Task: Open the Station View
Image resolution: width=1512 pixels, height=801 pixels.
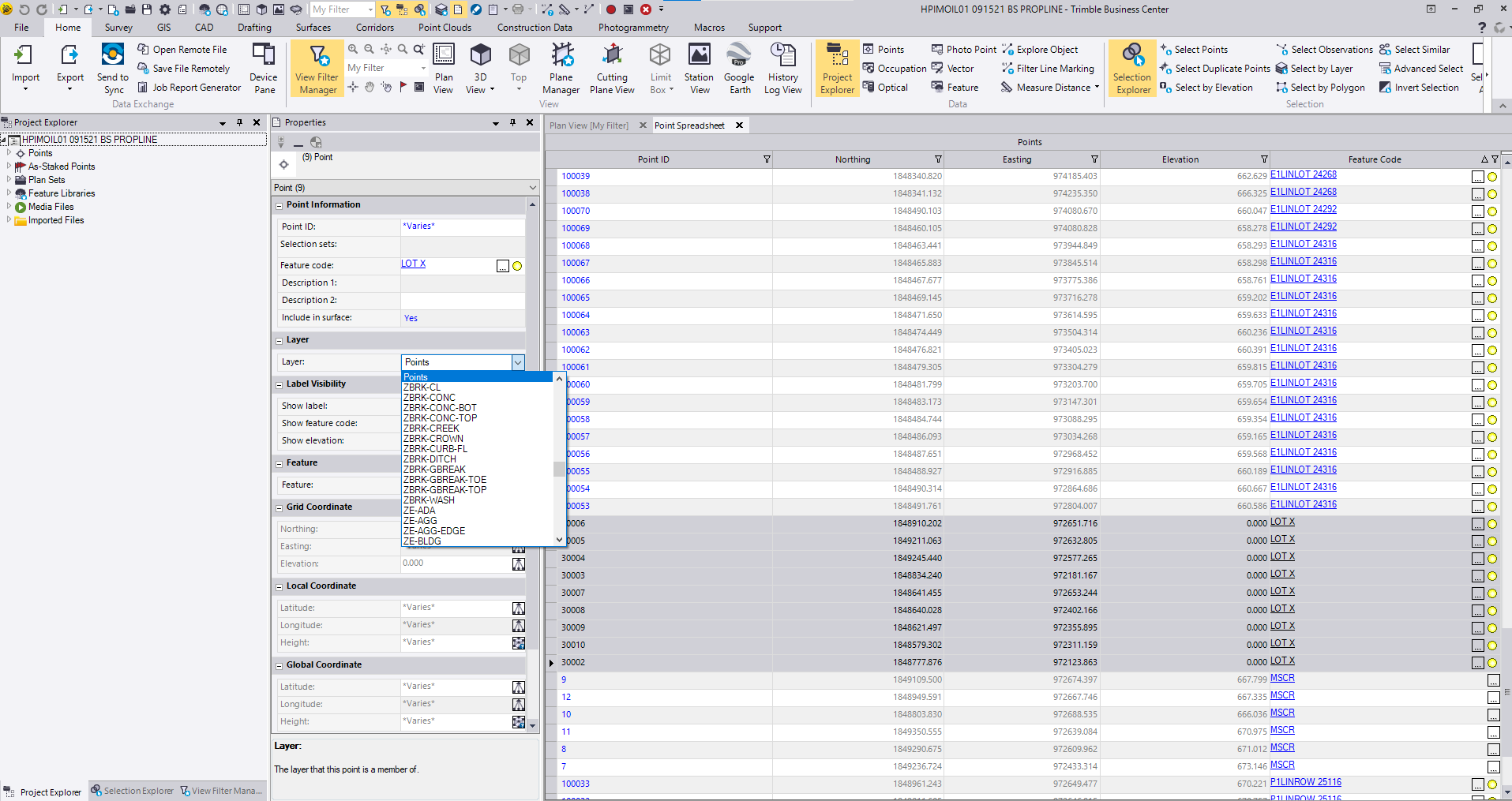Action: tap(698, 68)
